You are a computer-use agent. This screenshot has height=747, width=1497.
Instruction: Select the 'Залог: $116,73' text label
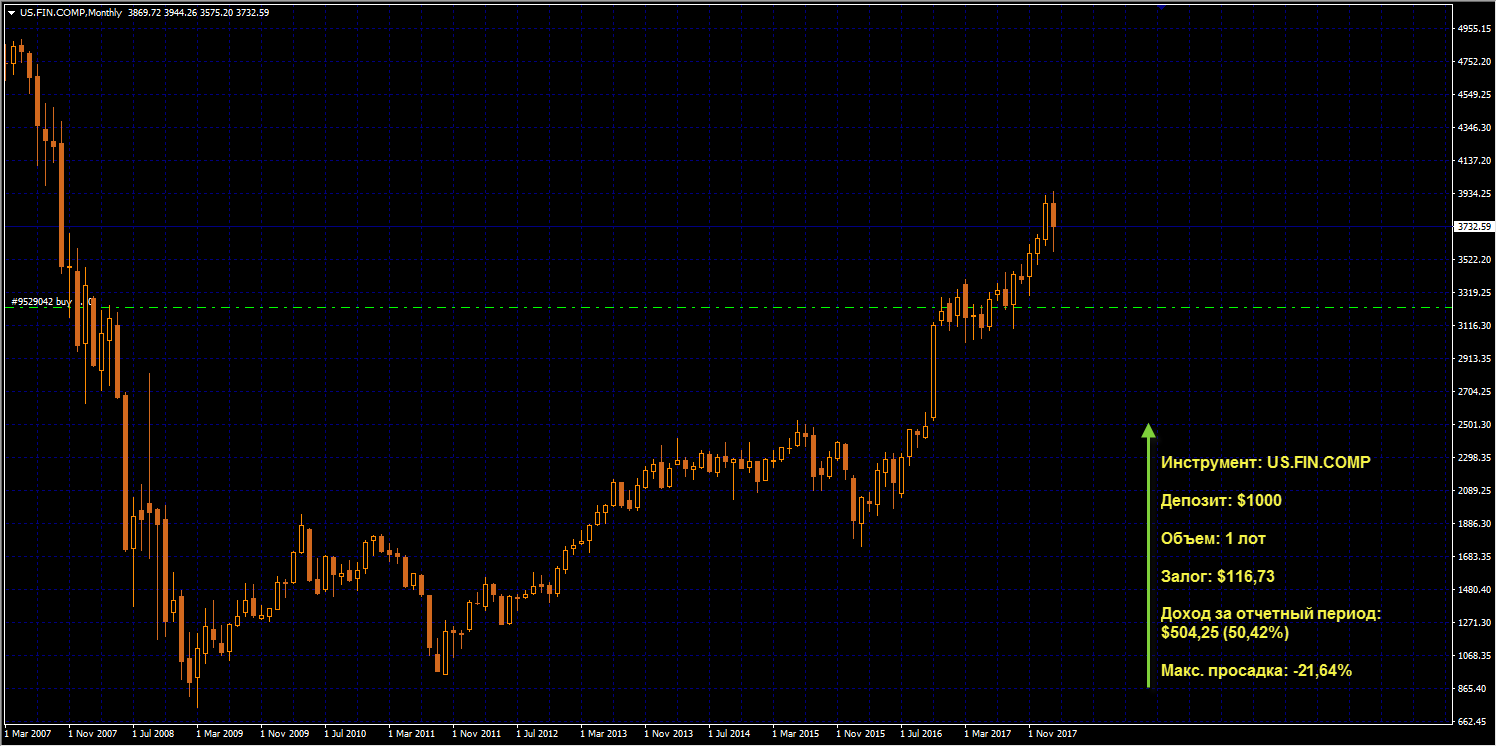tap(1217, 577)
